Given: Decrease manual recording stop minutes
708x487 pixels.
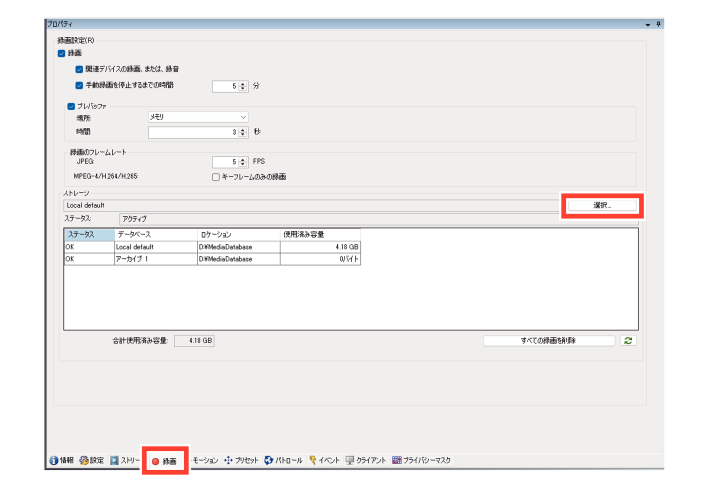Looking at the screenshot, I should [x=243, y=88].
